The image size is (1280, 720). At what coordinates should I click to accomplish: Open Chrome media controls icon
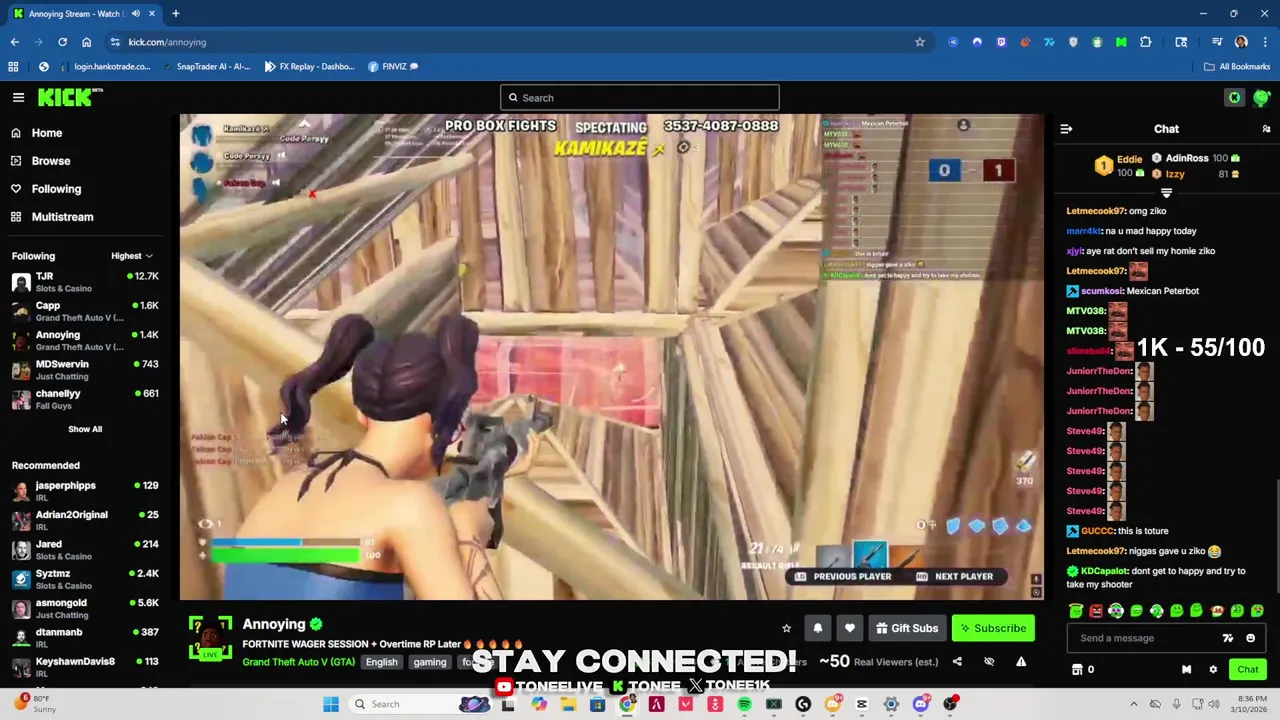1217,42
